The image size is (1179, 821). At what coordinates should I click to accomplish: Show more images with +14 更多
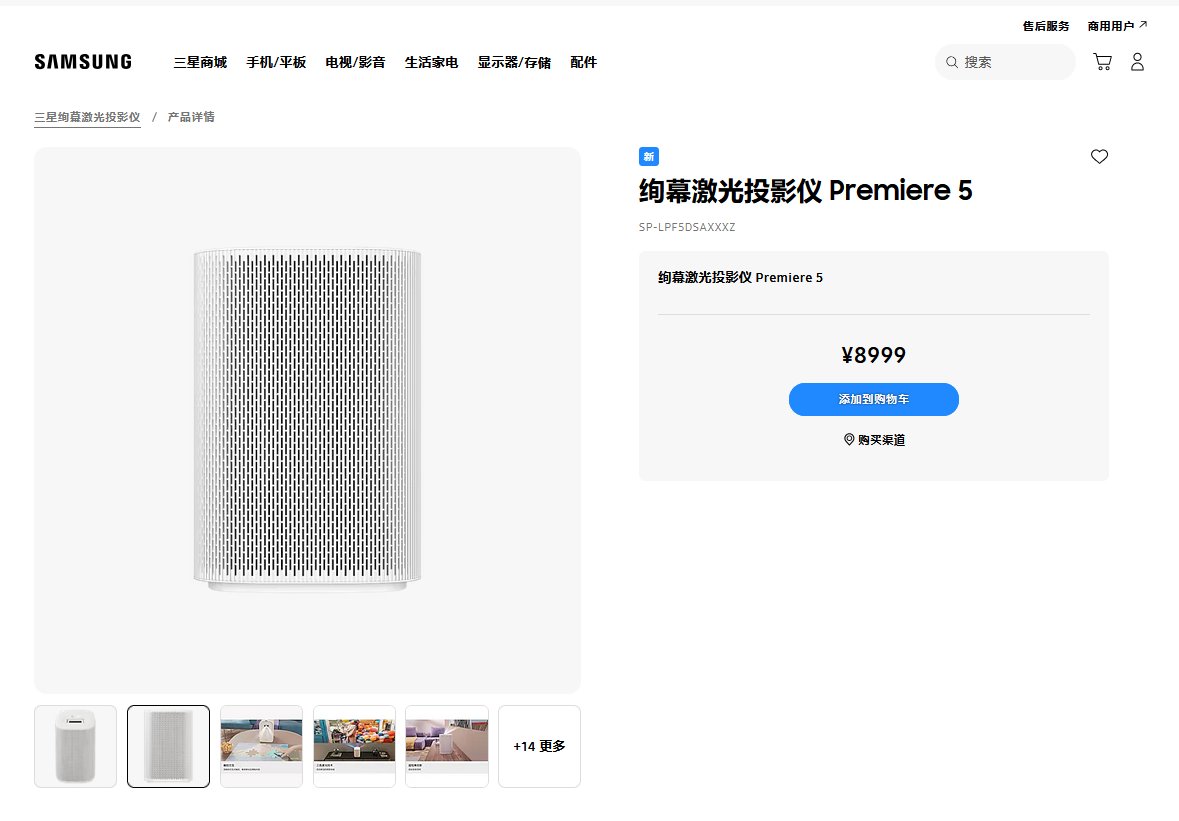click(x=539, y=747)
